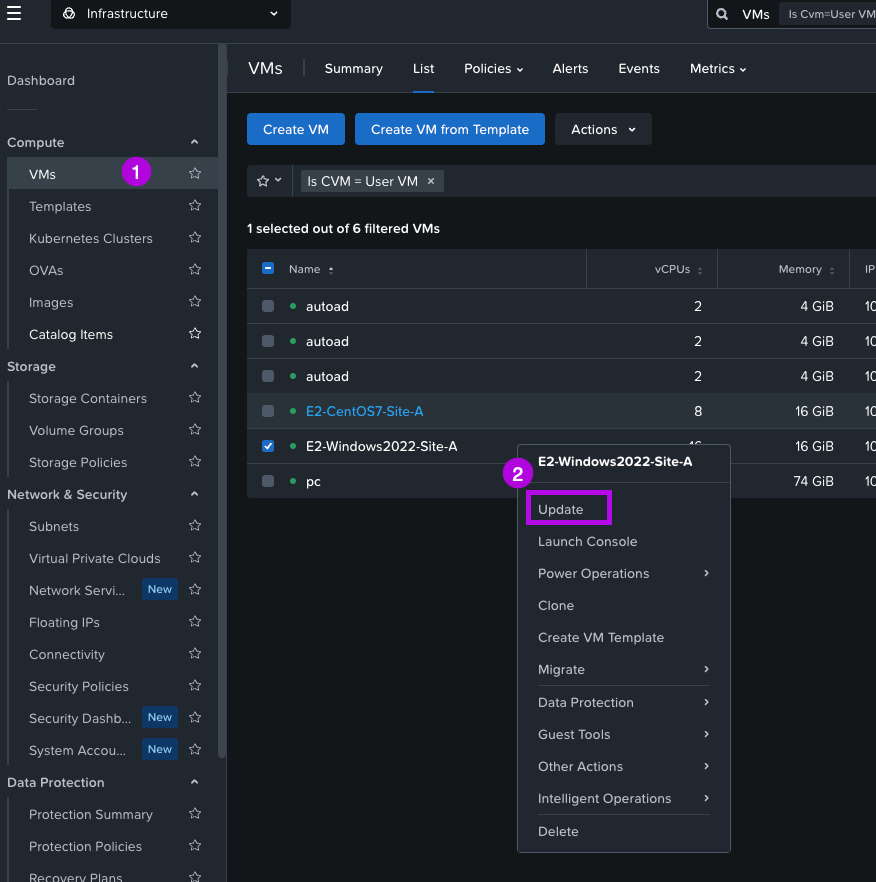Collapse the Network & Security section
The image size is (876, 882).
click(194, 494)
